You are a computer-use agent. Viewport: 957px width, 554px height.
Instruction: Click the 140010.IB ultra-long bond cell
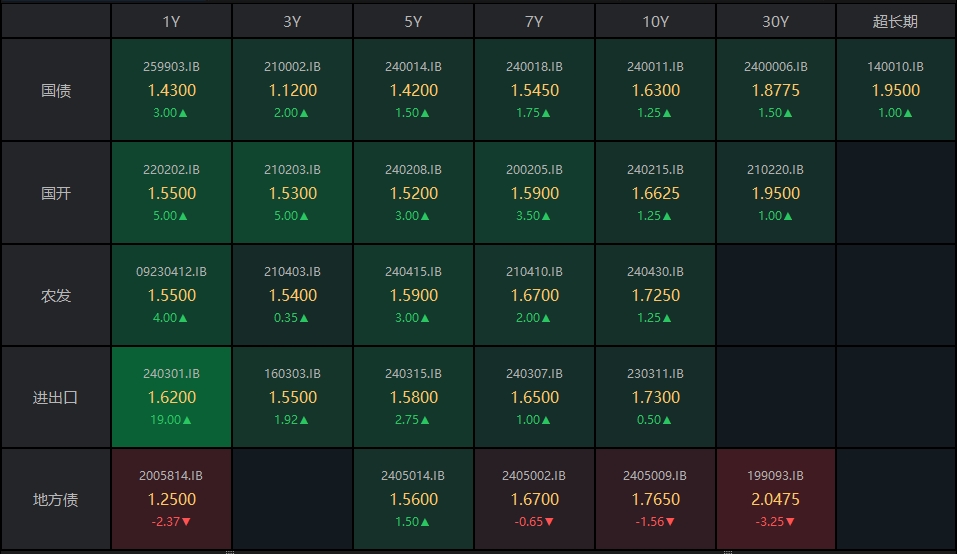click(x=895, y=90)
